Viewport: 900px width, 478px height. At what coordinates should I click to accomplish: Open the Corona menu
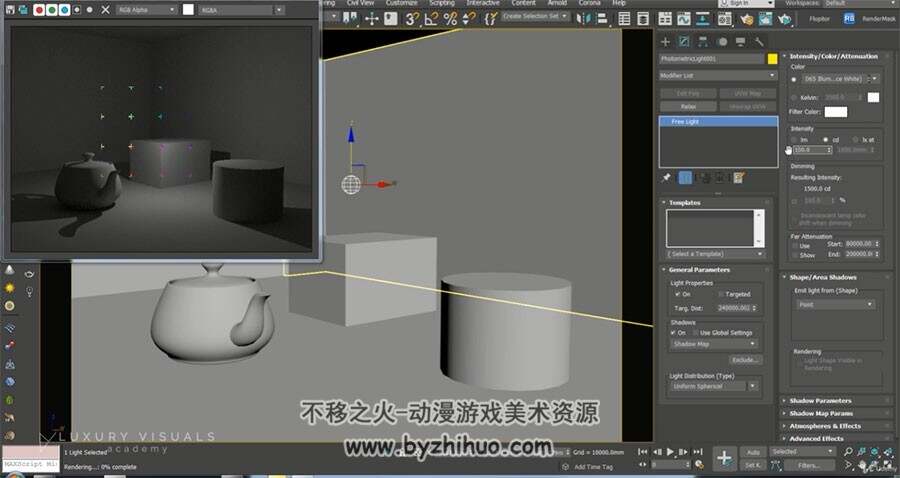589,3
